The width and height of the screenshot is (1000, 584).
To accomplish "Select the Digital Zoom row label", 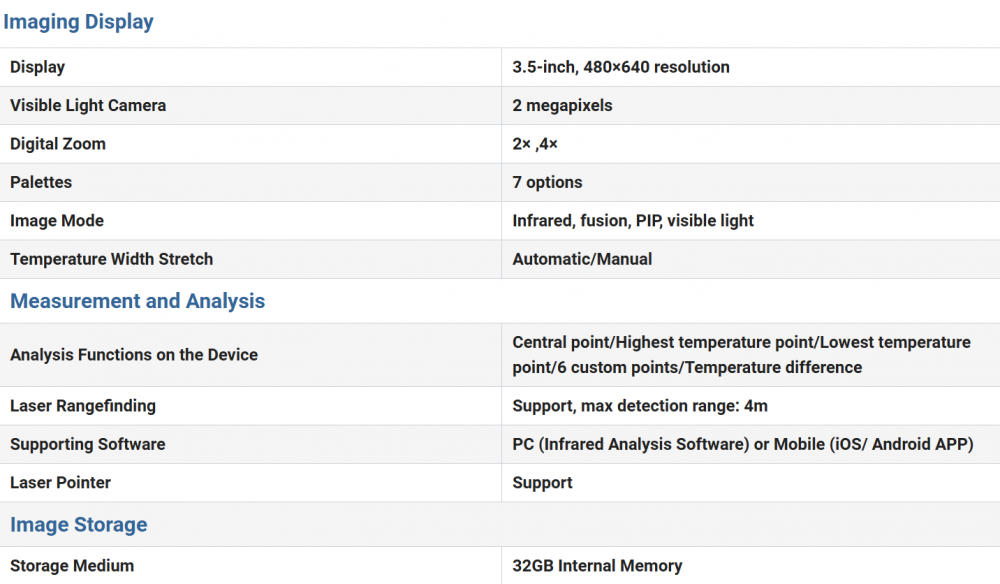I will coord(58,144).
